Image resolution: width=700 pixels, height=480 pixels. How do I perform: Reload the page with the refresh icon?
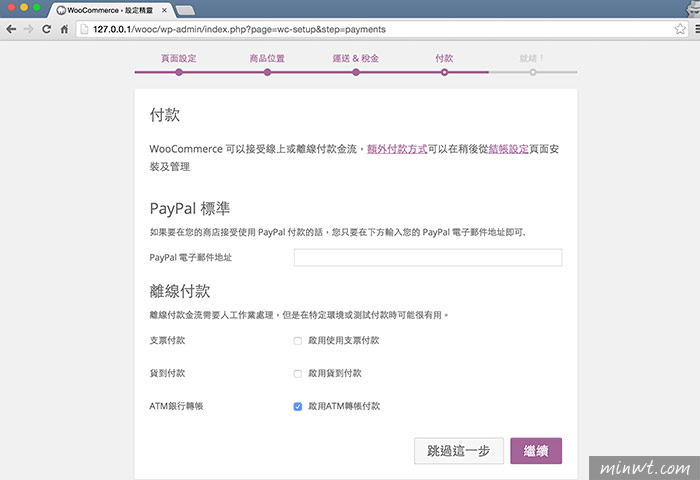coord(46,29)
